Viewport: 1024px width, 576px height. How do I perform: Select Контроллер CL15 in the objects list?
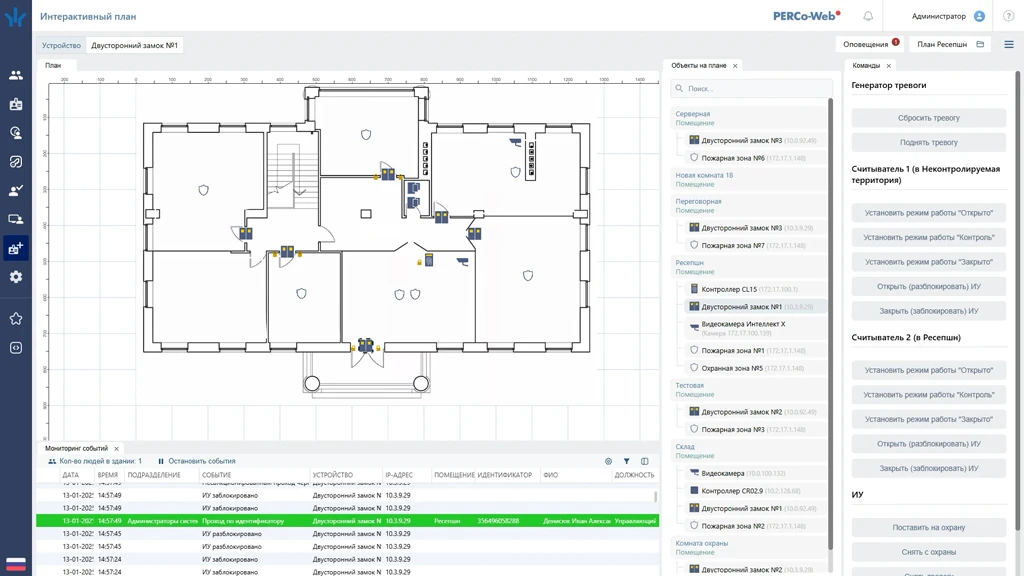[x=729, y=289]
